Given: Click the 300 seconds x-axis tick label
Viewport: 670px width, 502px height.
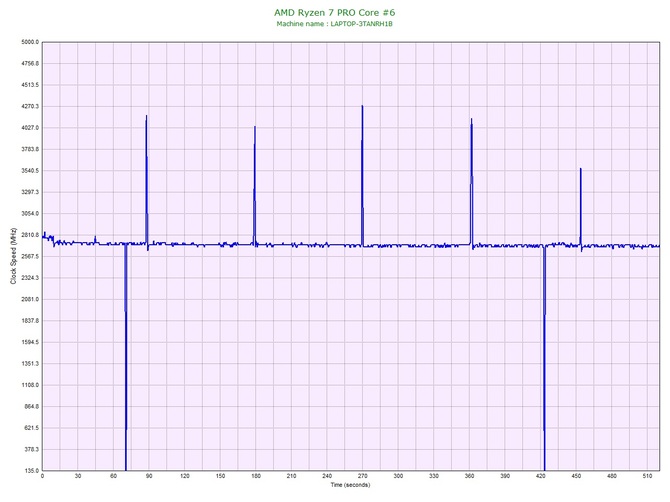Looking at the screenshot, I should pos(398,476).
